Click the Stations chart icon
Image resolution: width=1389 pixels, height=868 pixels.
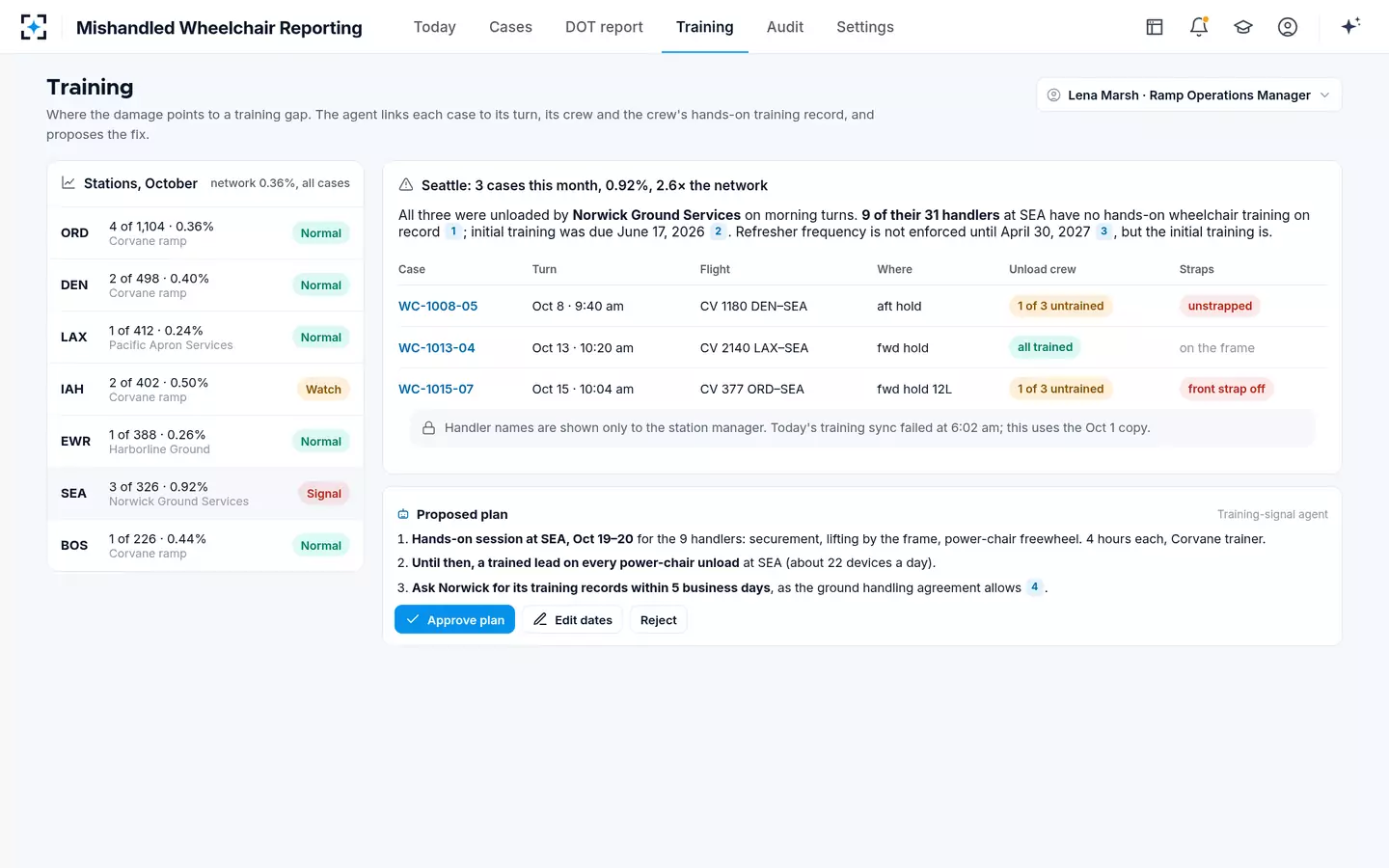click(x=68, y=182)
